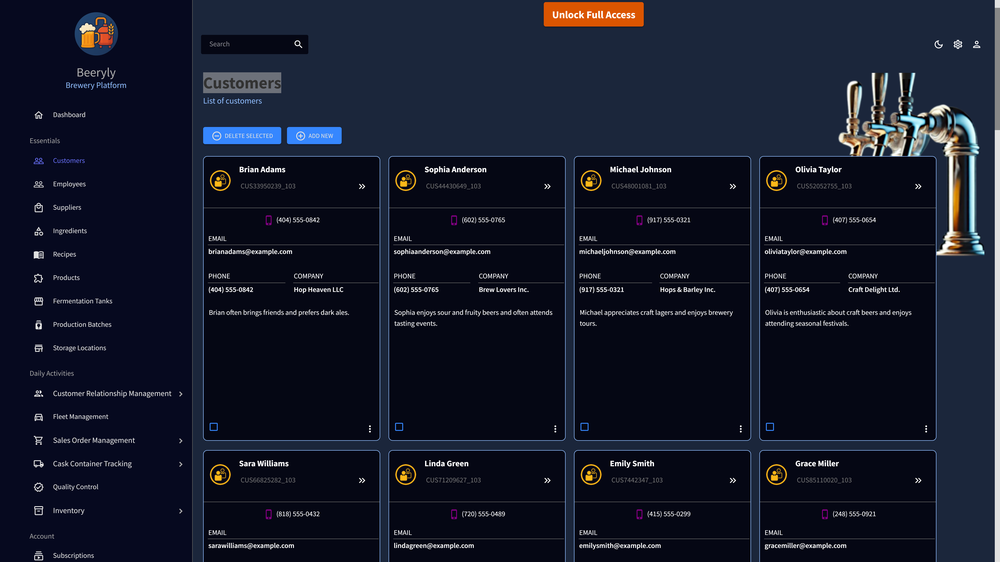Open Employees menu item
Screen dimensions: 1000x562
(x=69, y=184)
